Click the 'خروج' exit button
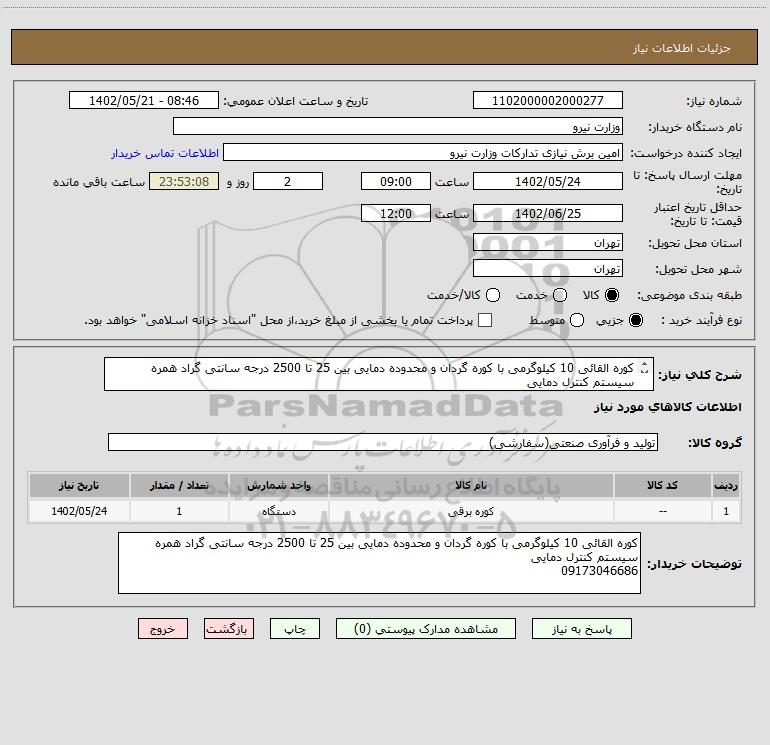Screen dimensions: 770x745 point(163,629)
